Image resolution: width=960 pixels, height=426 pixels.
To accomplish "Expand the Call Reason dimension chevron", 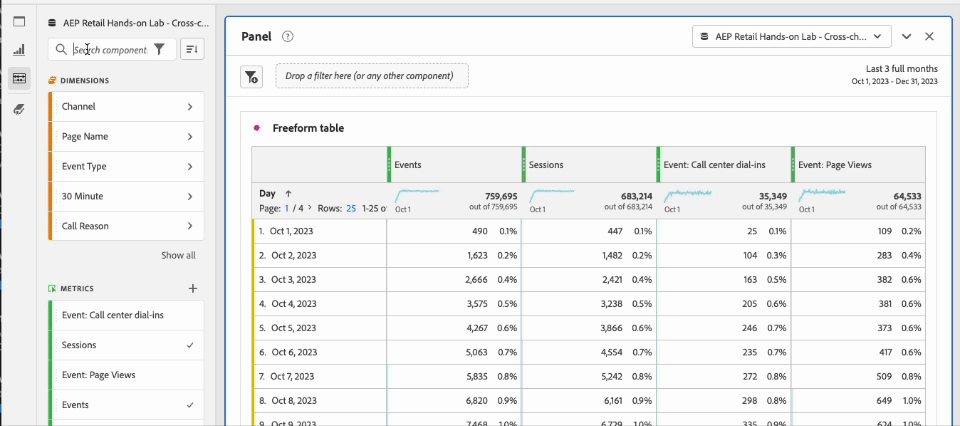I will (190, 226).
